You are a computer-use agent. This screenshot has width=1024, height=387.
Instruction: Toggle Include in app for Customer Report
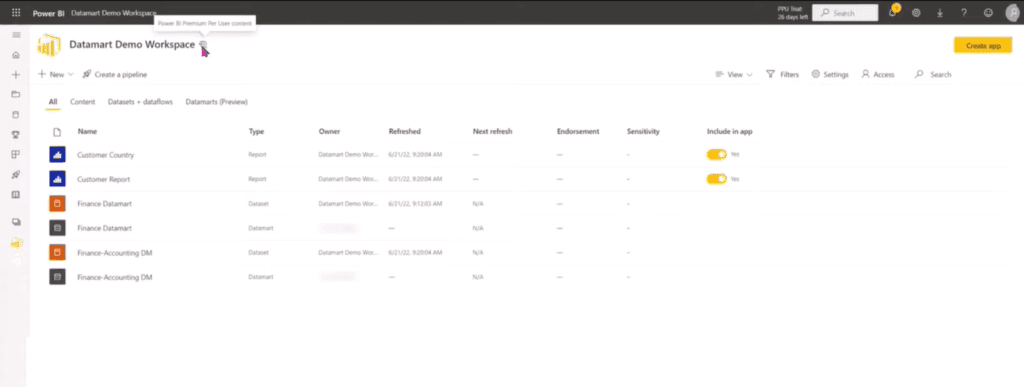[x=716, y=179]
